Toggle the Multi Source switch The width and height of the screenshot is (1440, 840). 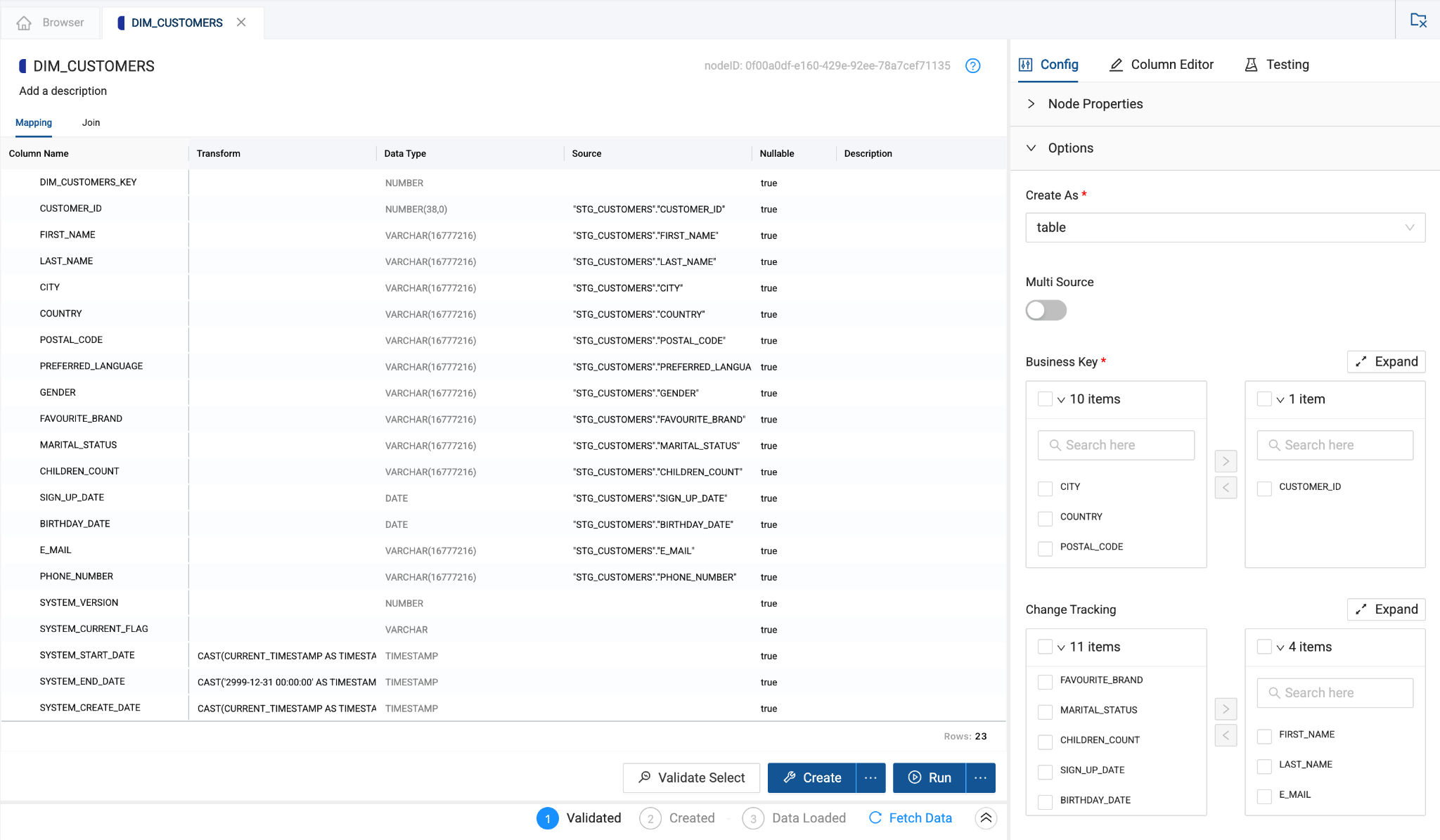pyautogui.click(x=1046, y=310)
